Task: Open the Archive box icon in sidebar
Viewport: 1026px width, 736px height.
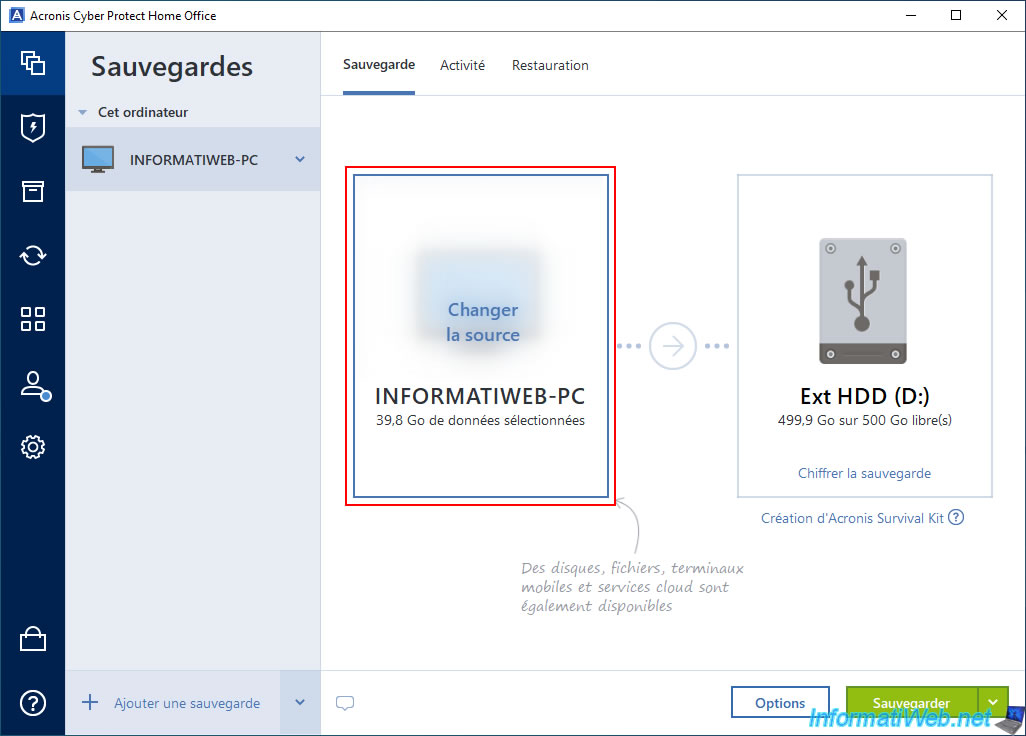Action: pyautogui.click(x=33, y=191)
